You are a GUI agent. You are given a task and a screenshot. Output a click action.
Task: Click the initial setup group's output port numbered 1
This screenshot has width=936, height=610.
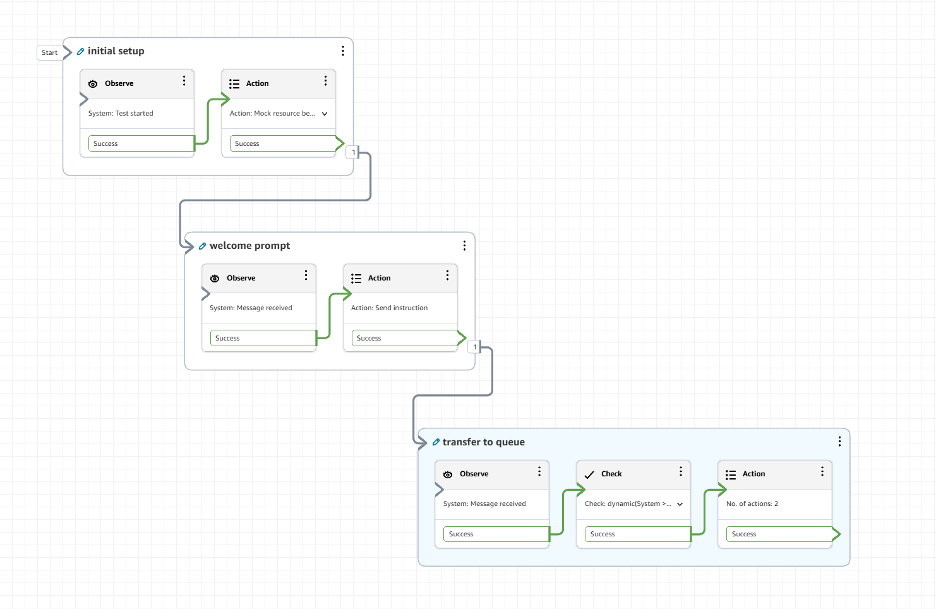coord(351,151)
